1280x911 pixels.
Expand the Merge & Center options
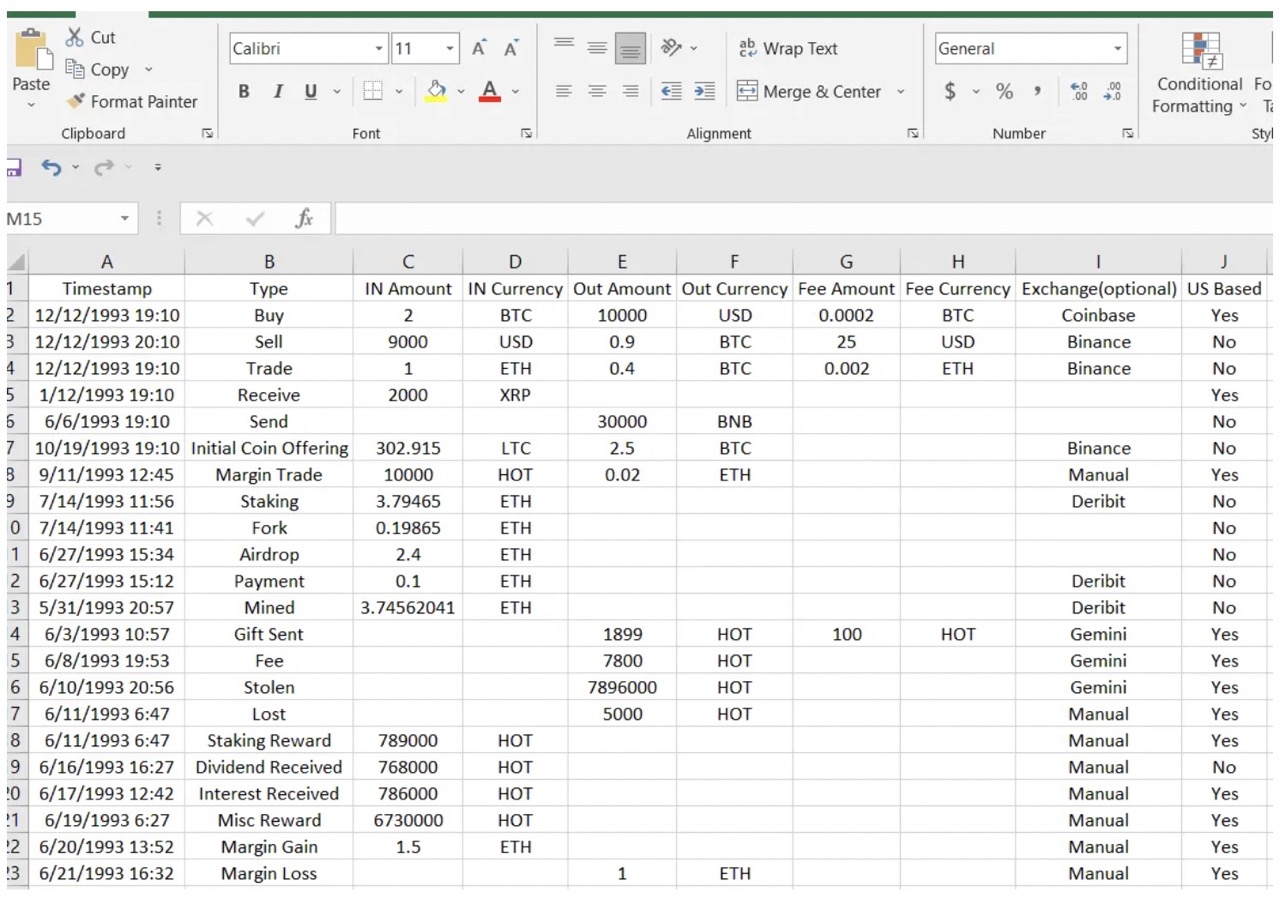901,91
